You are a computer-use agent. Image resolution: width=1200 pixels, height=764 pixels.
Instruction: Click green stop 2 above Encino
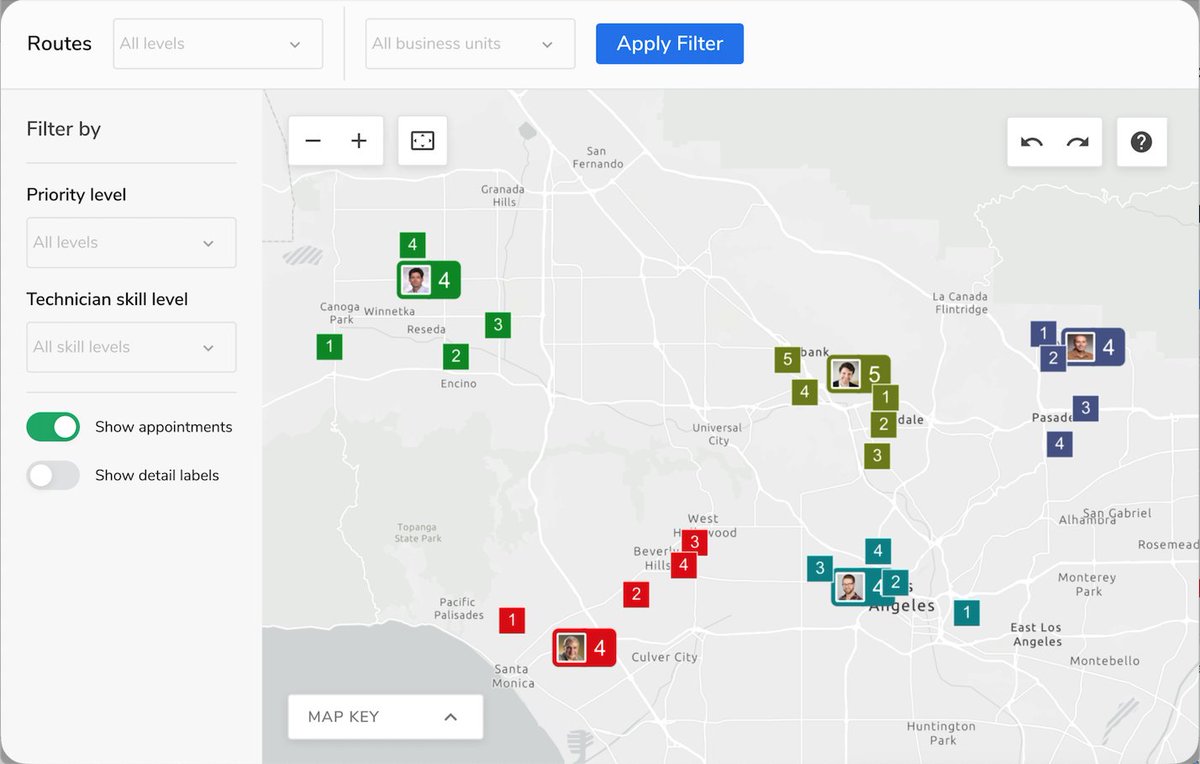click(x=456, y=356)
